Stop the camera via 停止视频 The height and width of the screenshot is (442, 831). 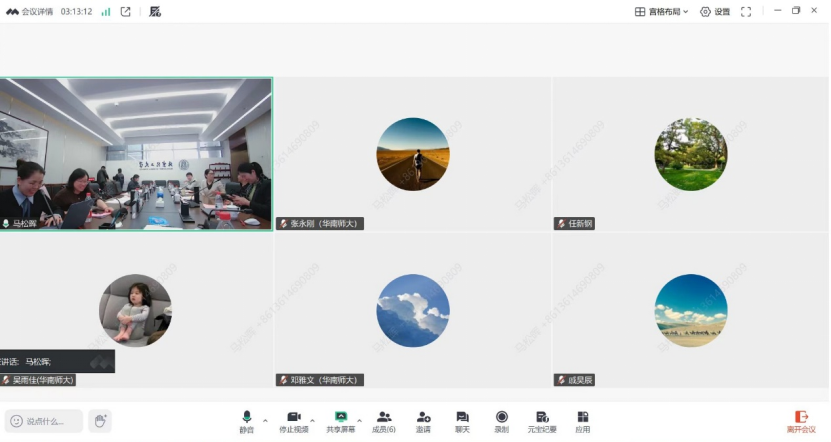(x=294, y=422)
